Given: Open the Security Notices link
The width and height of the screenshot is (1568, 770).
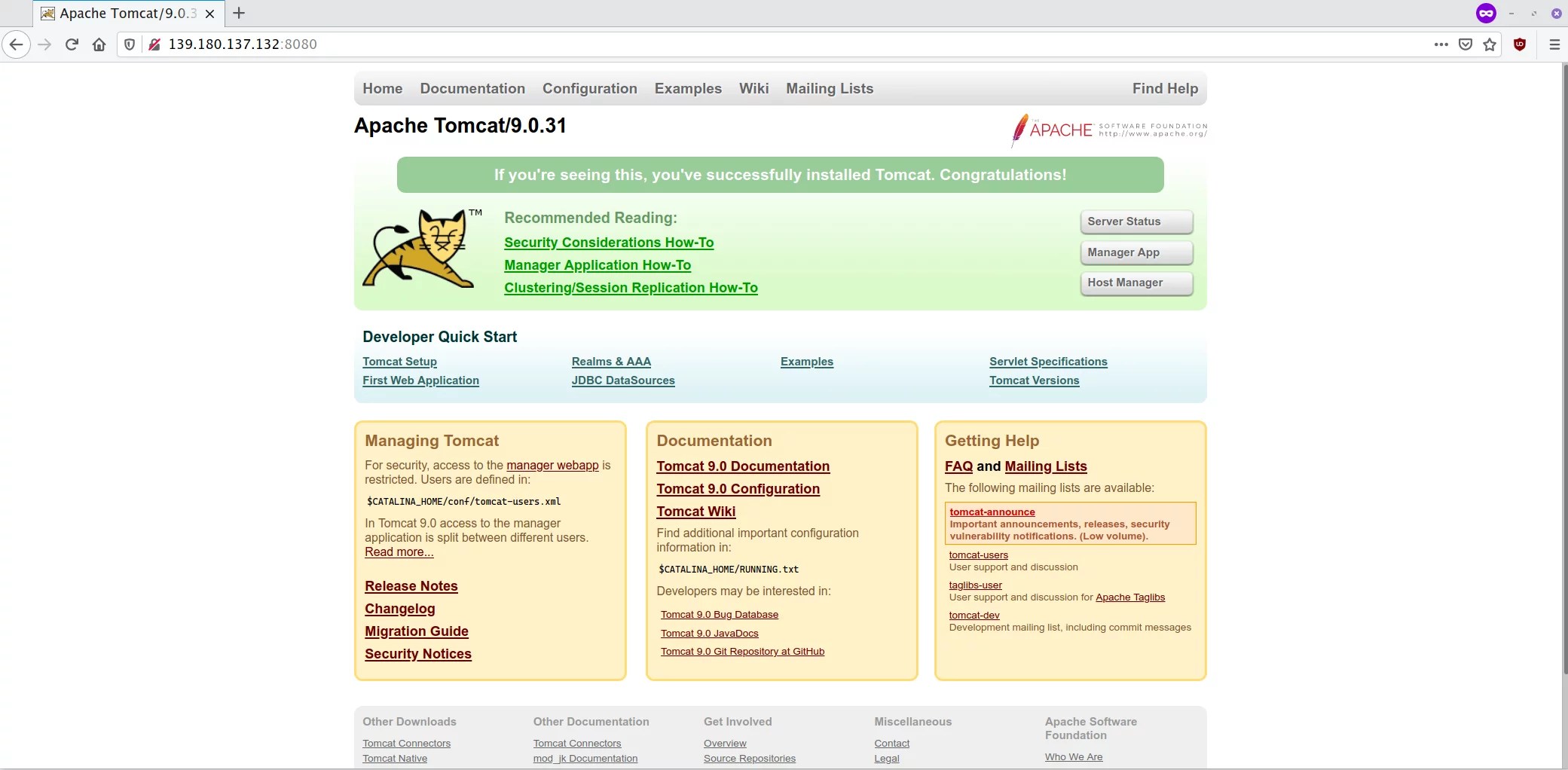Looking at the screenshot, I should point(418,654).
